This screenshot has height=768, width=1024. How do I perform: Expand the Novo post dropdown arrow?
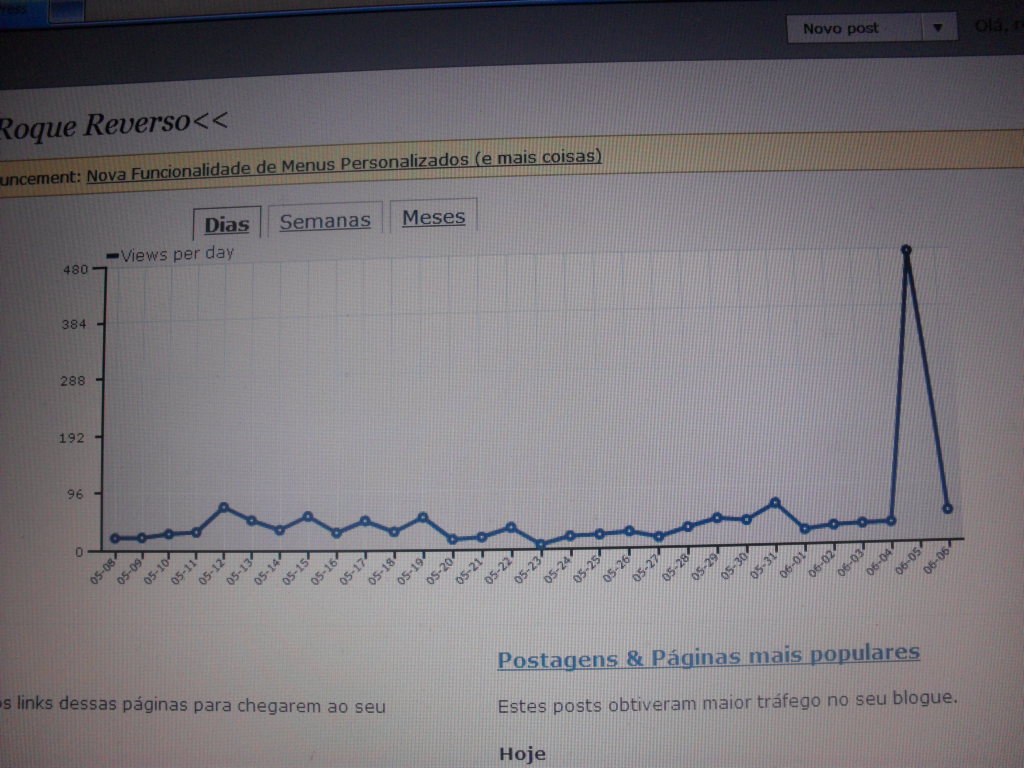(x=937, y=28)
